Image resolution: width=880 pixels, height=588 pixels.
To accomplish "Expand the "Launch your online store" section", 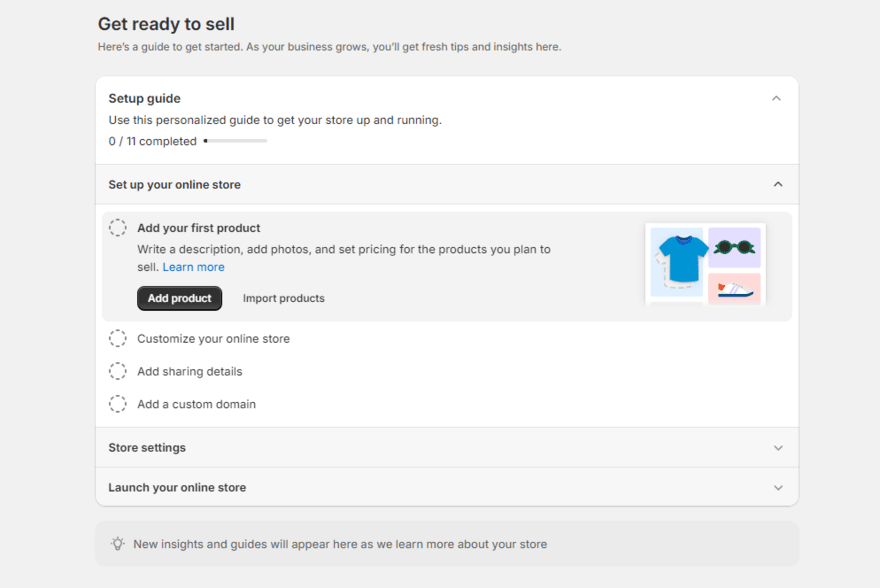I will pyautogui.click(x=777, y=487).
